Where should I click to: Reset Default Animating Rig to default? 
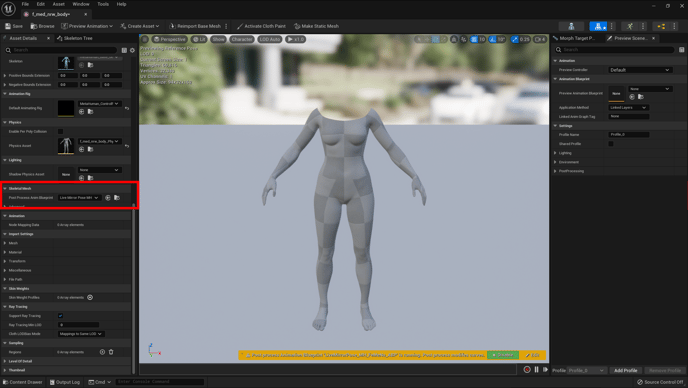pos(127,108)
